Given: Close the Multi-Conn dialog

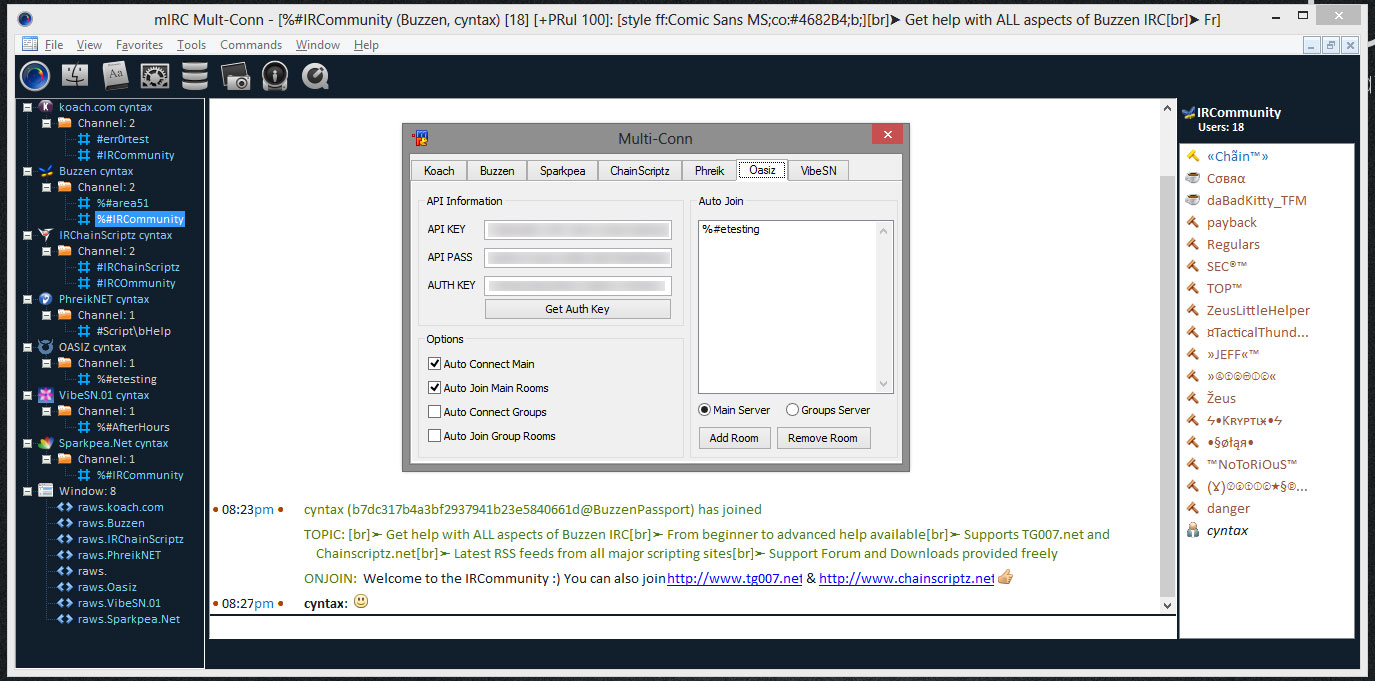Looking at the screenshot, I should 887,135.
